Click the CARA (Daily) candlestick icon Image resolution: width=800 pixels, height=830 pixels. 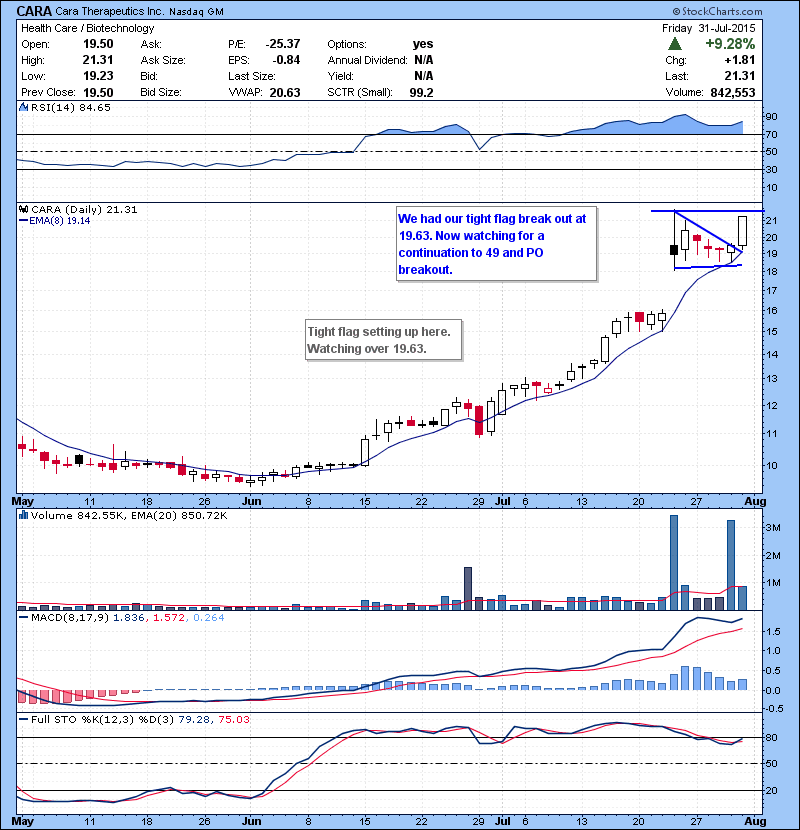pos(24,210)
